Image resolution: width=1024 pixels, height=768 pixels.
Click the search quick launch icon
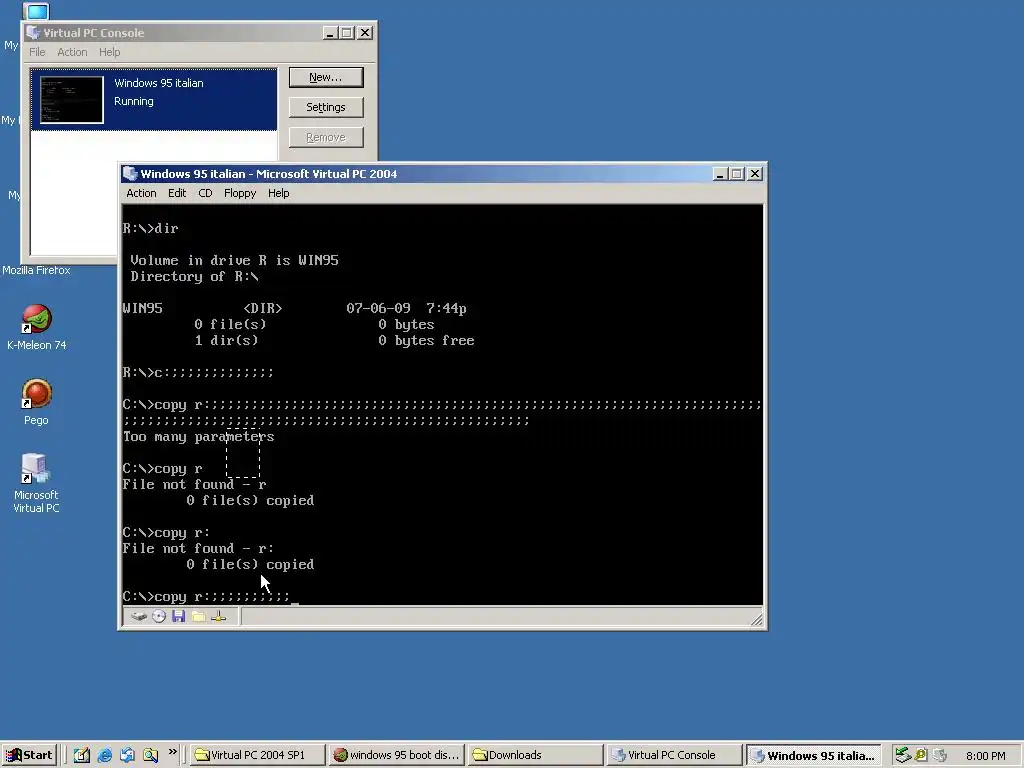(x=150, y=755)
